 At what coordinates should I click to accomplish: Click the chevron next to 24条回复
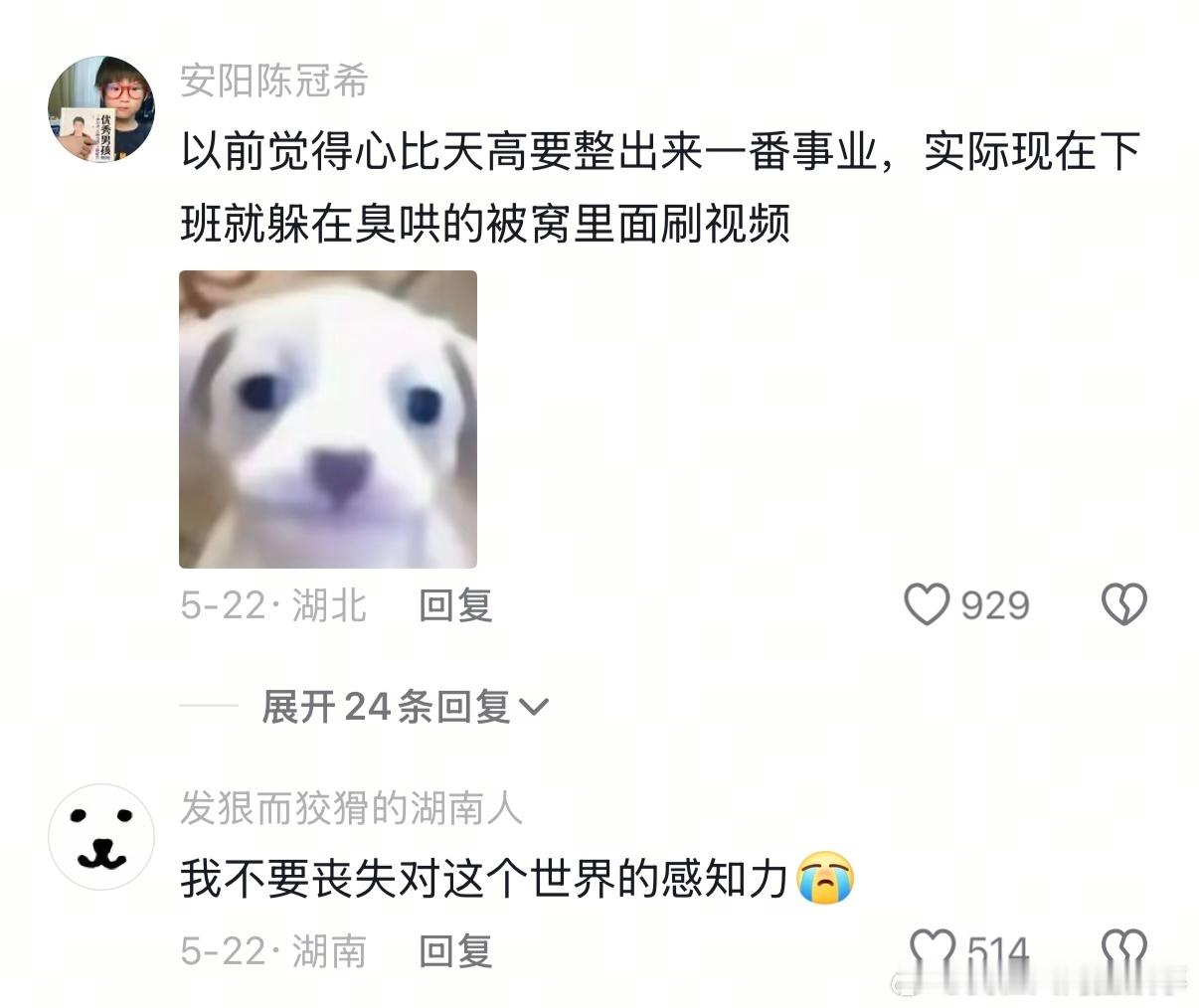[534, 708]
